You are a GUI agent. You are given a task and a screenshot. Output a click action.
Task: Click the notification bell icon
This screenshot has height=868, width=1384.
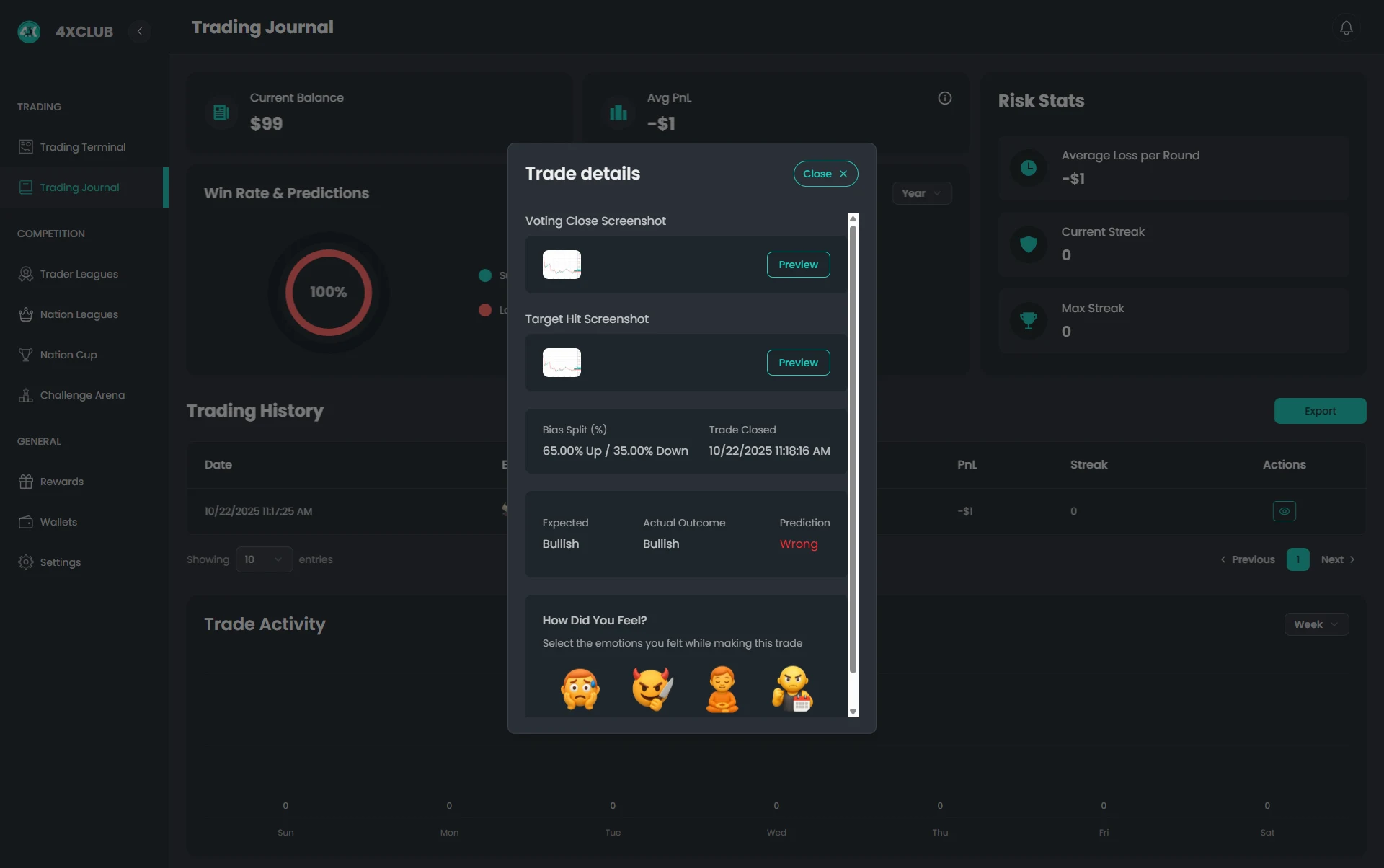point(1346,28)
